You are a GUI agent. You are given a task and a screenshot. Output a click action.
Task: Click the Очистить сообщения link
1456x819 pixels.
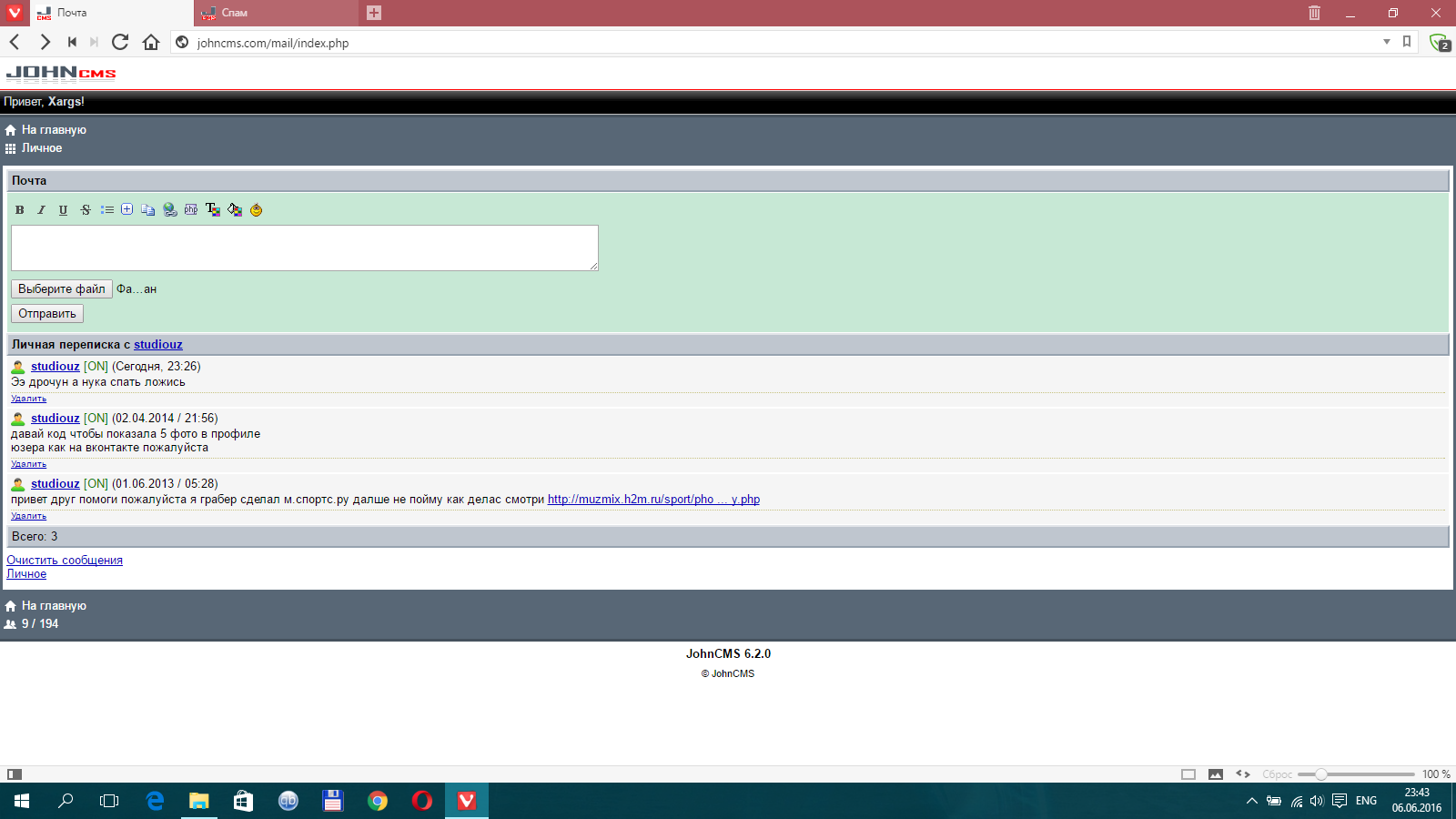65,561
